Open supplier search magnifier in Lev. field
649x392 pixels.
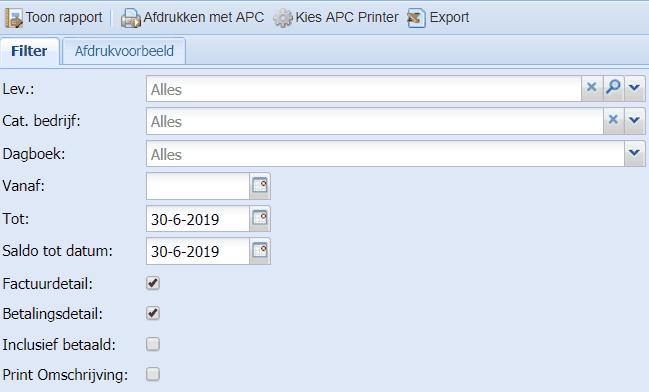[613, 88]
